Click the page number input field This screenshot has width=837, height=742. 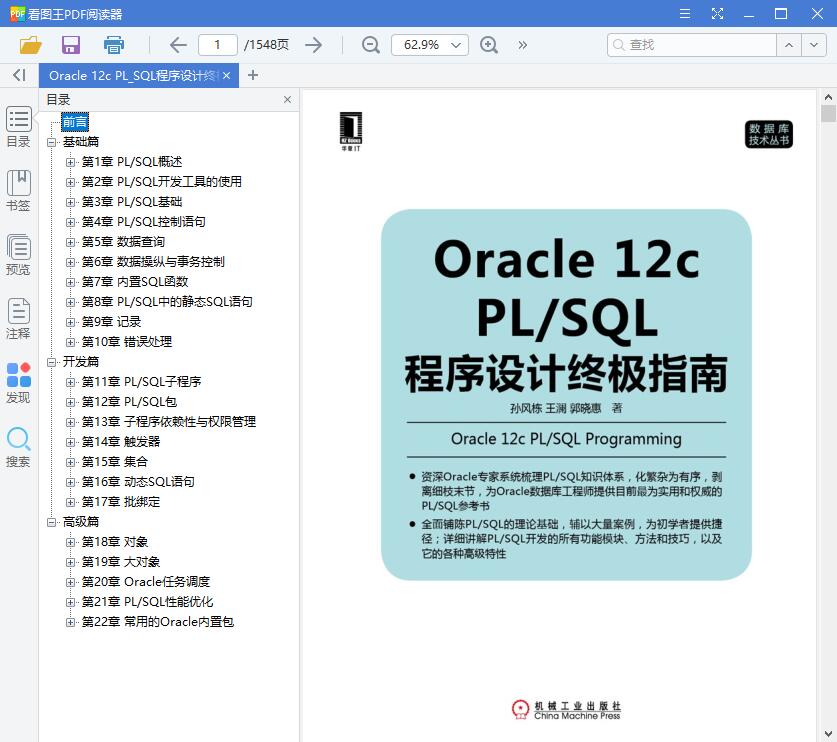pyautogui.click(x=217, y=45)
